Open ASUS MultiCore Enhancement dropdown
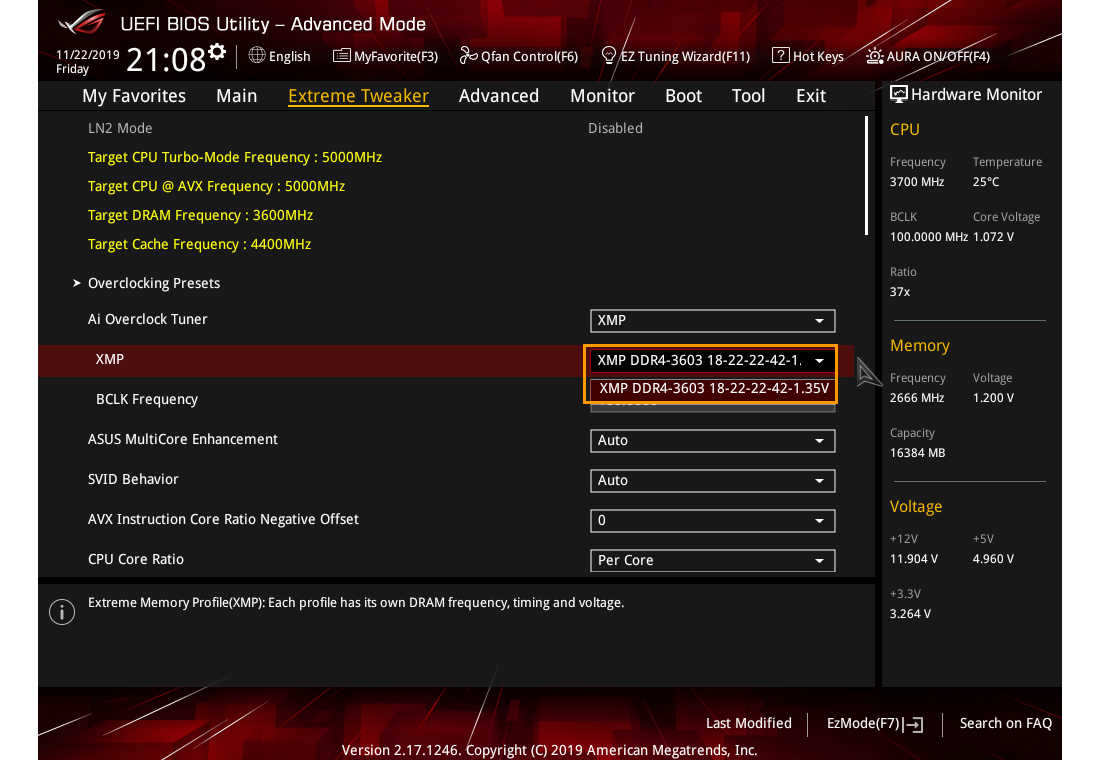Screen dimensions: 1100x760 713,441
